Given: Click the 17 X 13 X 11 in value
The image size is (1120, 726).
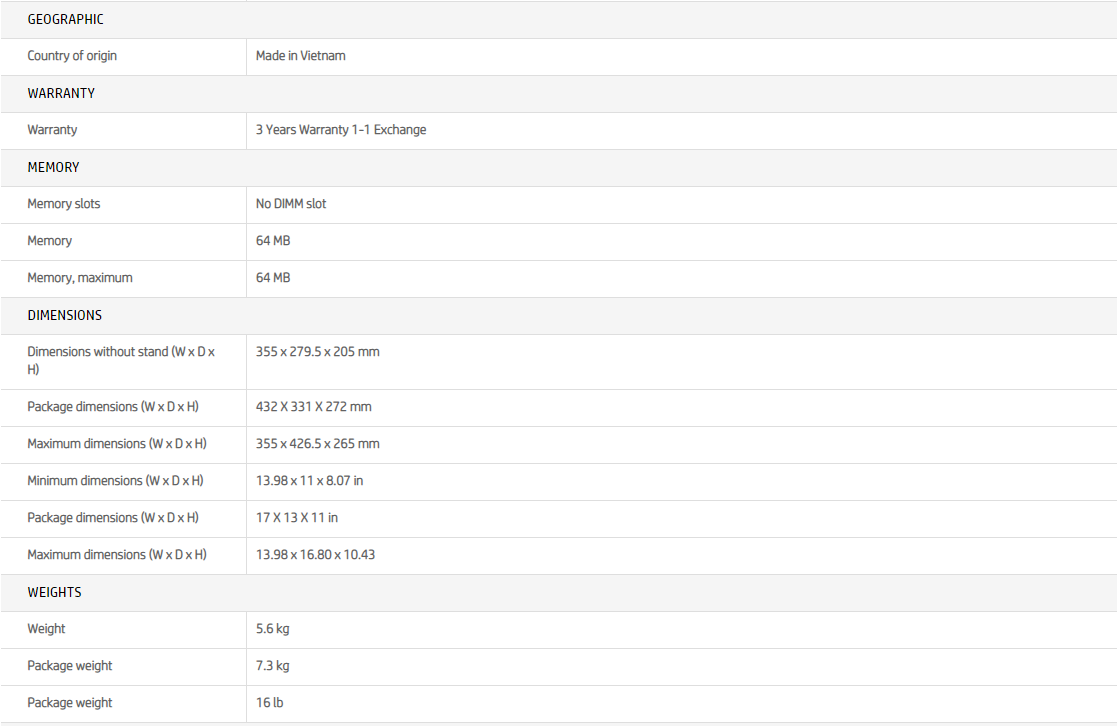Looking at the screenshot, I should pyautogui.click(x=296, y=518).
